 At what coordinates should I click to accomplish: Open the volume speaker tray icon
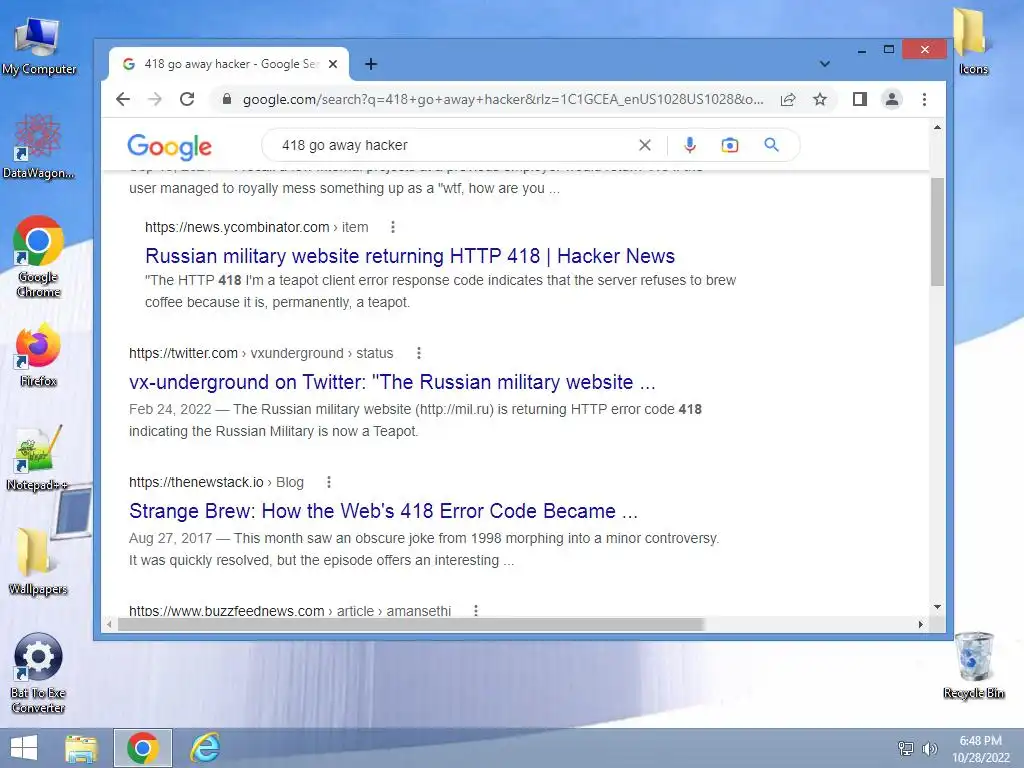click(x=929, y=748)
